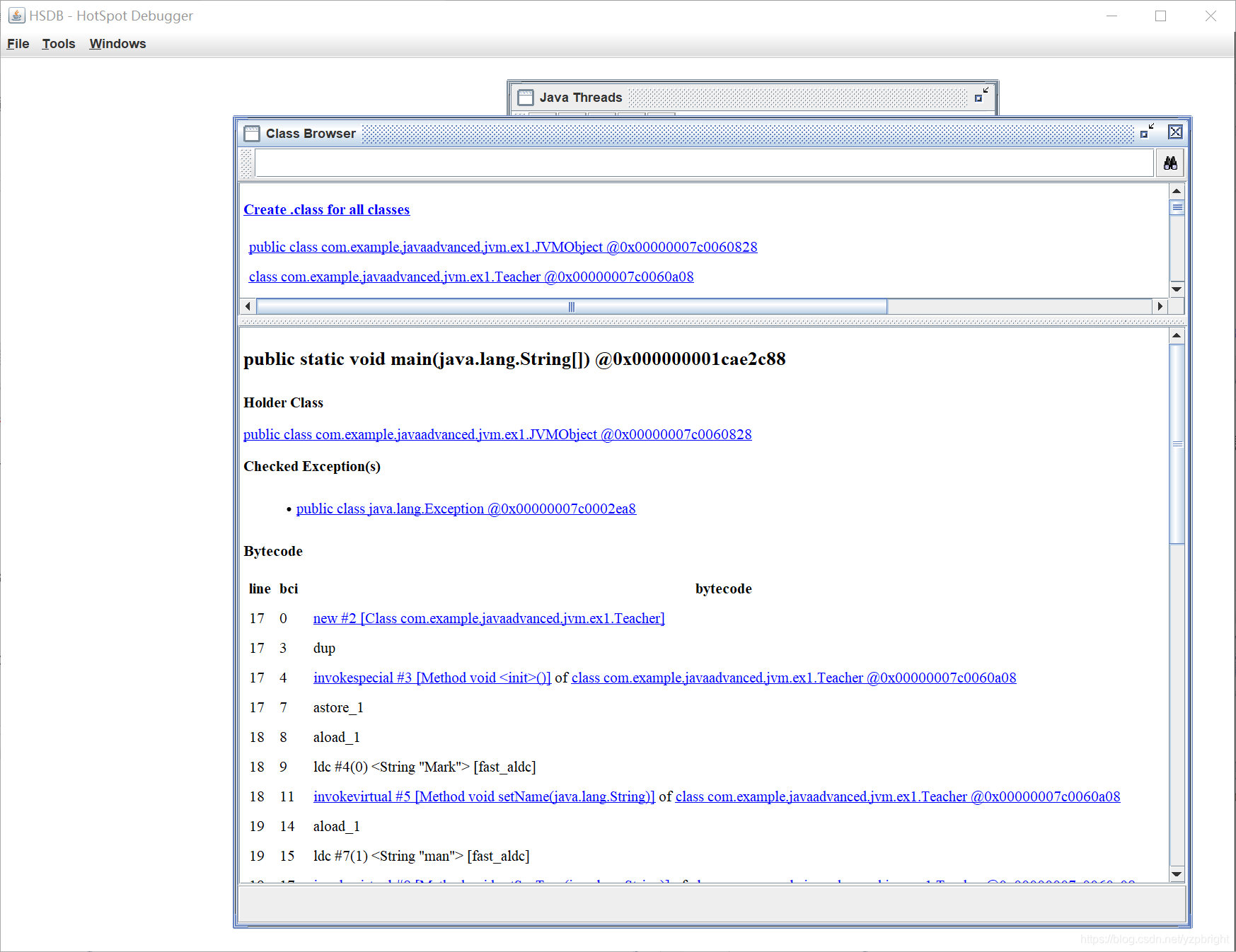Click the up arrow of the bytecode pane scrollbar
The height and width of the screenshot is (952, 1236).
coord(1177,335)
